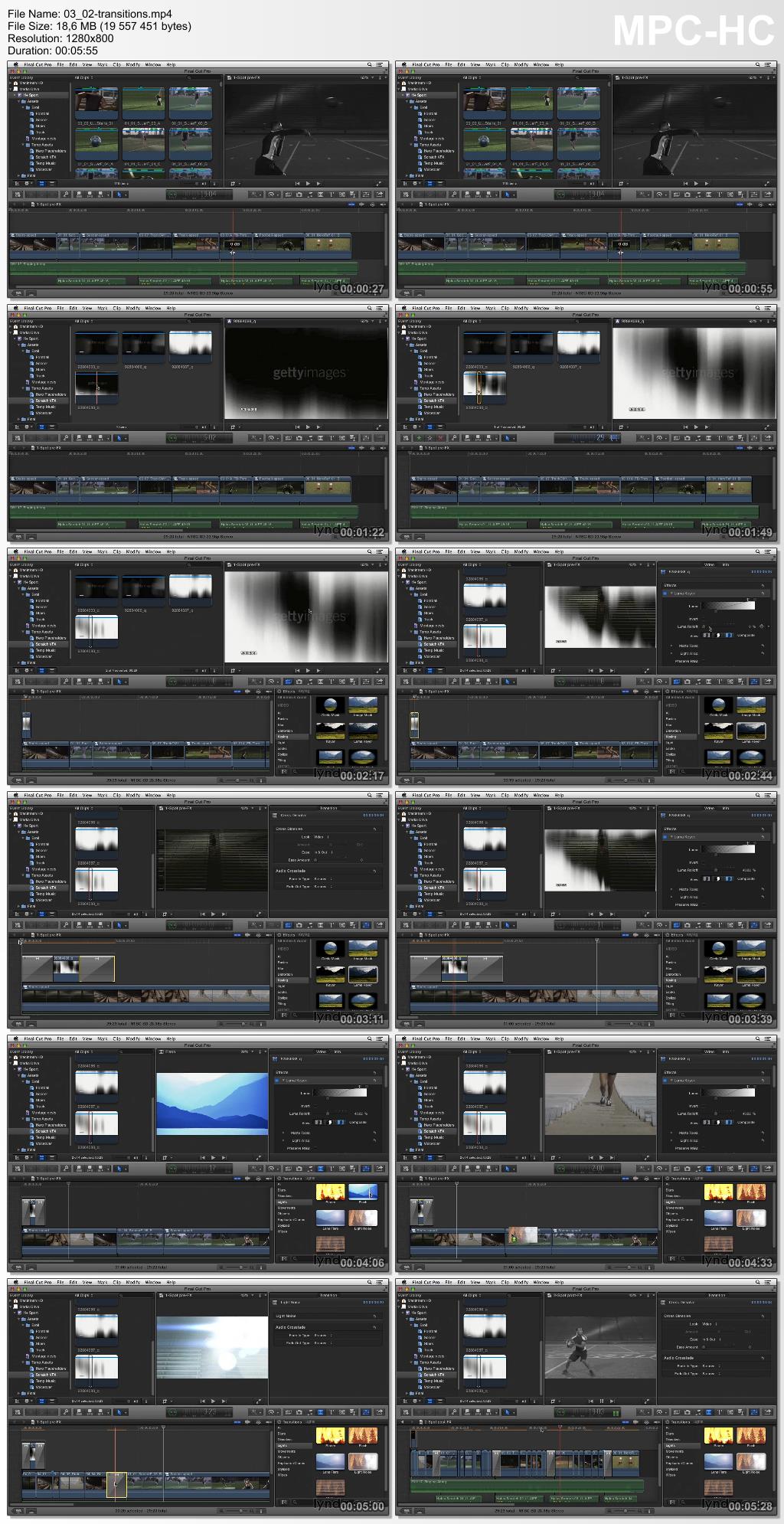The height and width of the screenshot is (1524, 784).
Task: Uncheck Luma Keyer effect checkbox, 00:03:39 frame
Action: pos(665,836)
